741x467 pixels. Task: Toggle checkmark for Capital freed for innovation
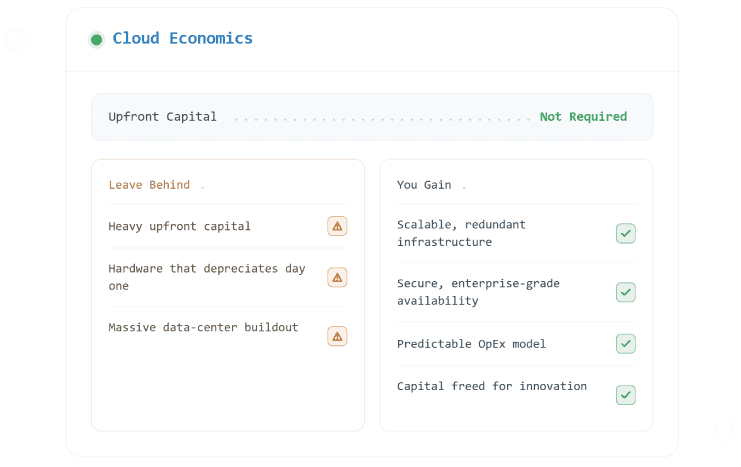tap(626, 395)
